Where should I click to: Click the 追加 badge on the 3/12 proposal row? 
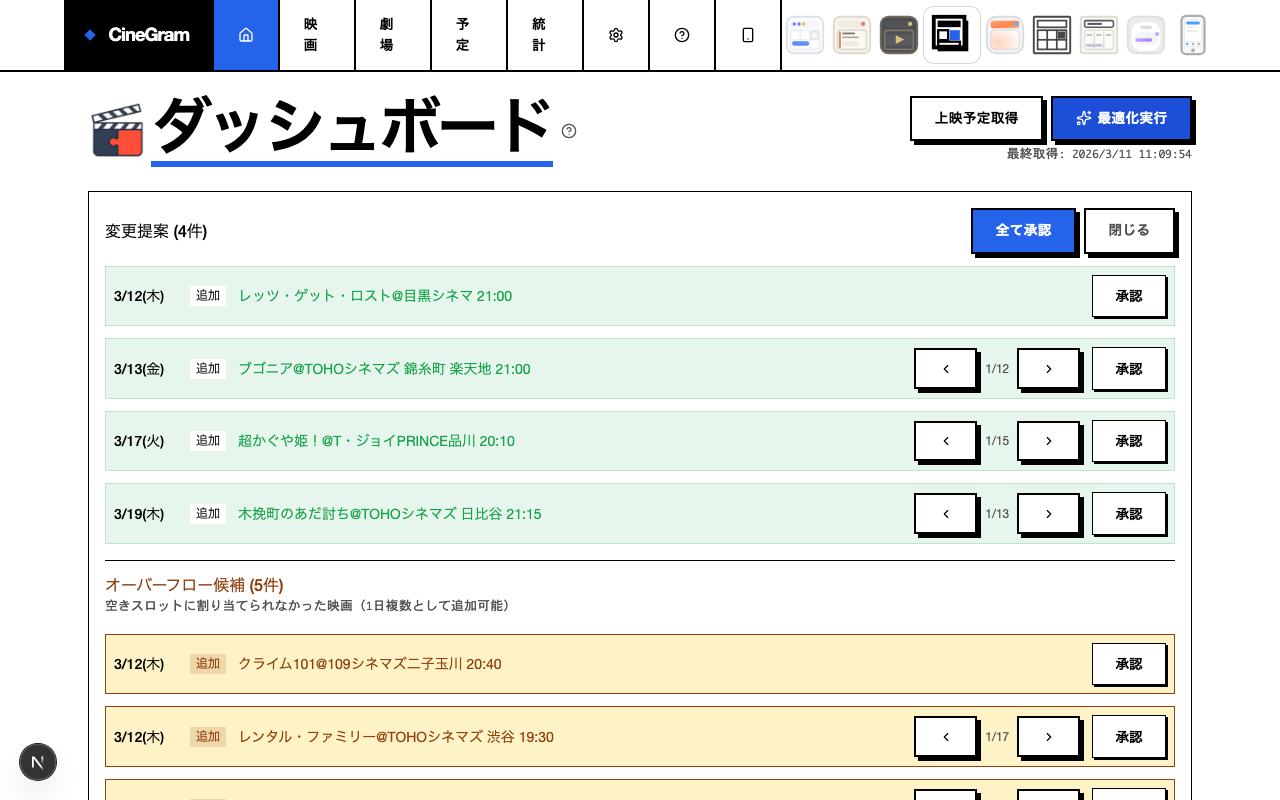[x=208, y=295]
